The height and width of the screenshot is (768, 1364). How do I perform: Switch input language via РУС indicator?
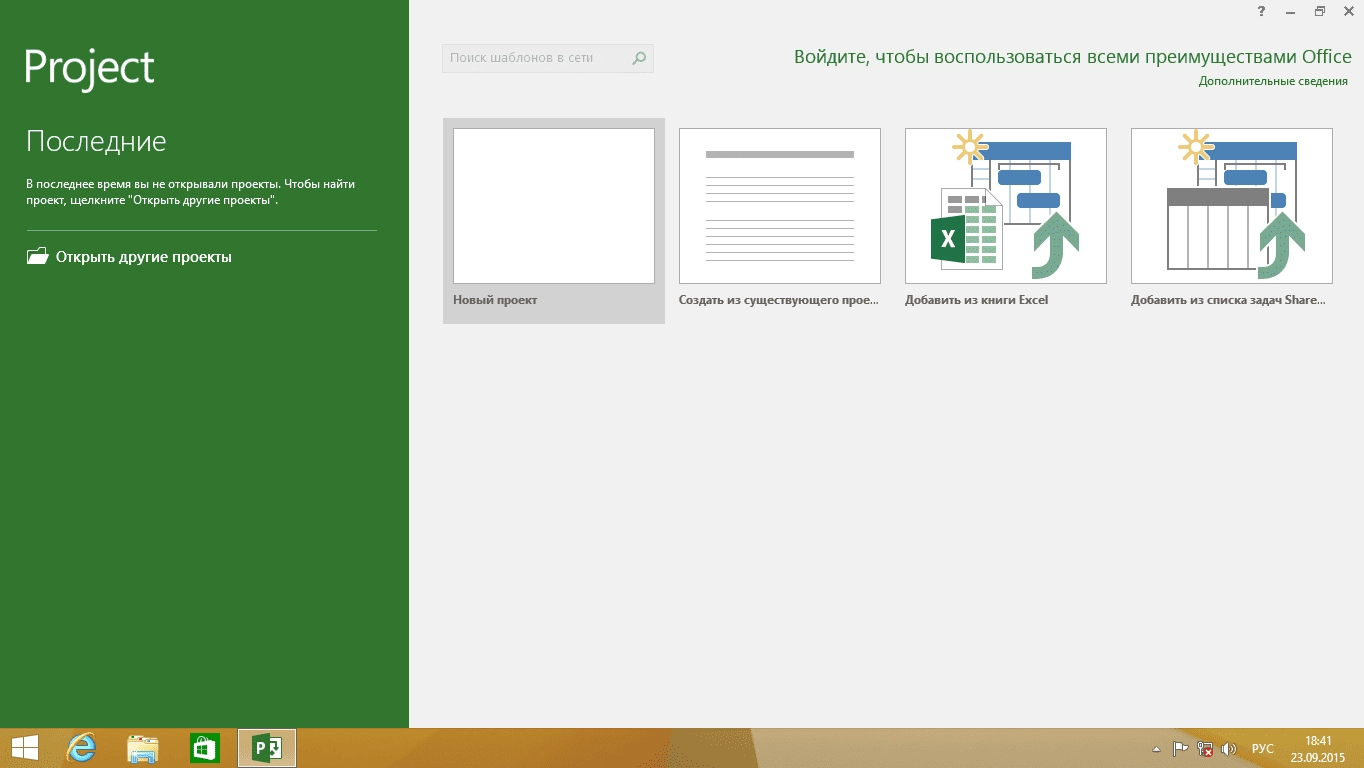point(1263,749)
